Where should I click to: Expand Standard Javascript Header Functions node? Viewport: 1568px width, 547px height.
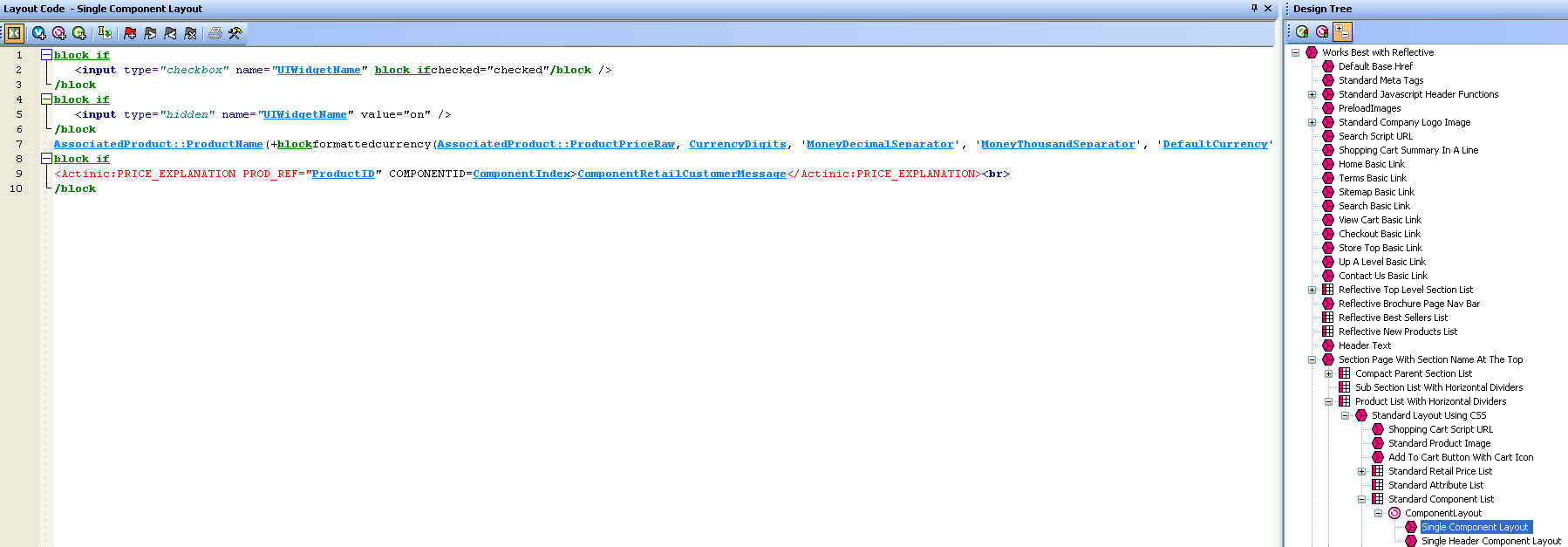tap(1312, 94)
